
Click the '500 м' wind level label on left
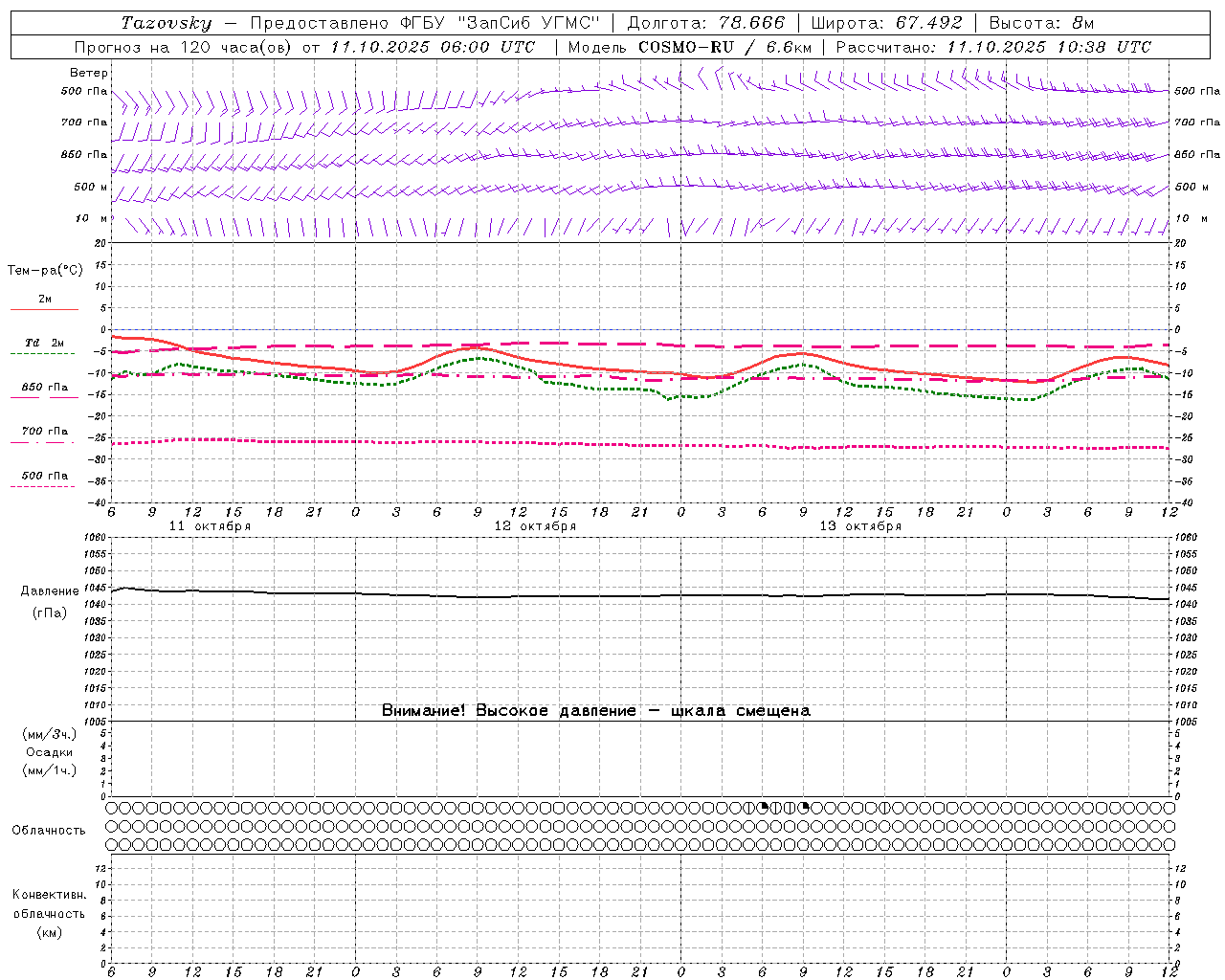coord(91,187)
